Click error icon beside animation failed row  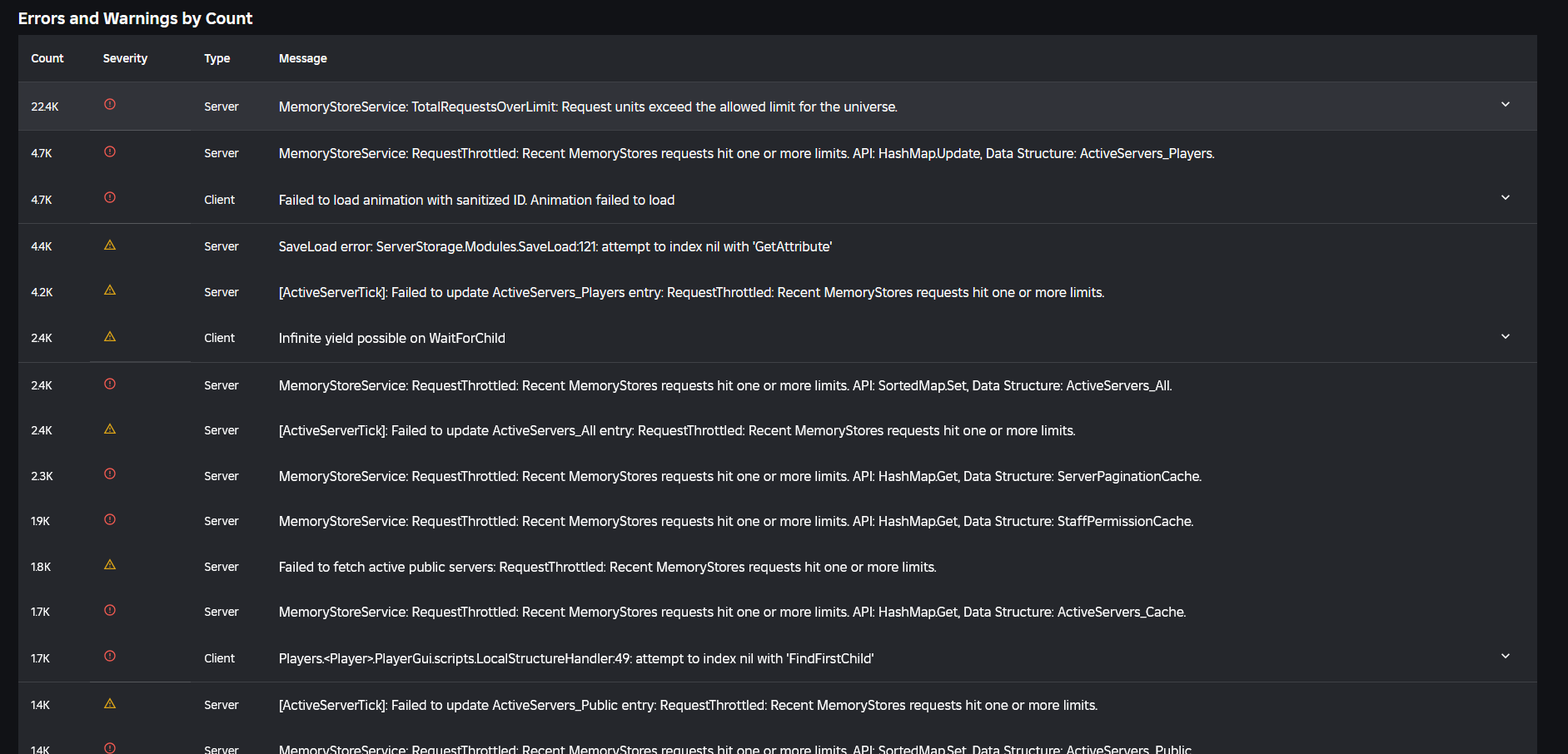(110, 197)
